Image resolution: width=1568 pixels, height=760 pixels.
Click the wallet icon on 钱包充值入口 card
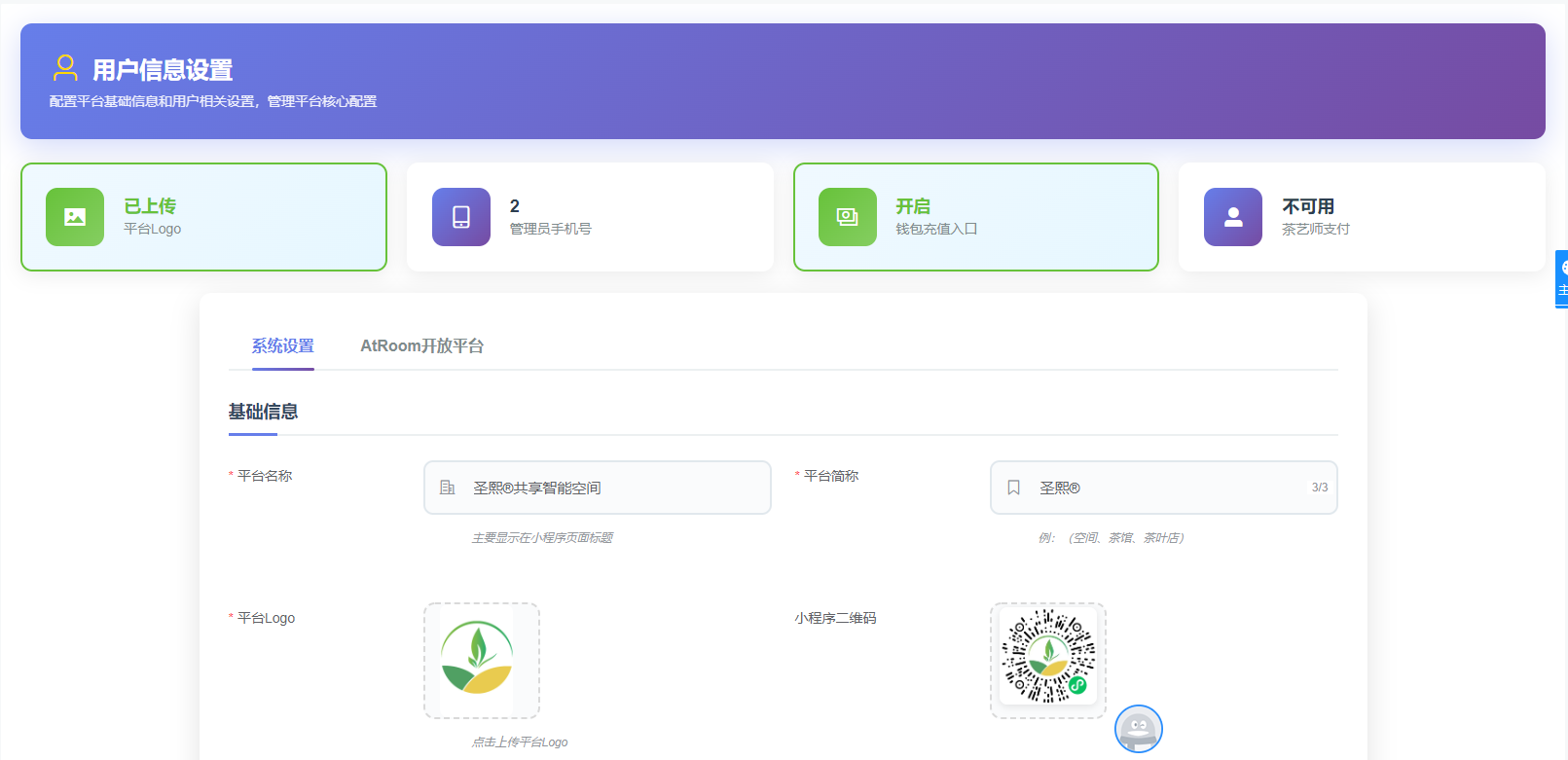tap(848, 217)
